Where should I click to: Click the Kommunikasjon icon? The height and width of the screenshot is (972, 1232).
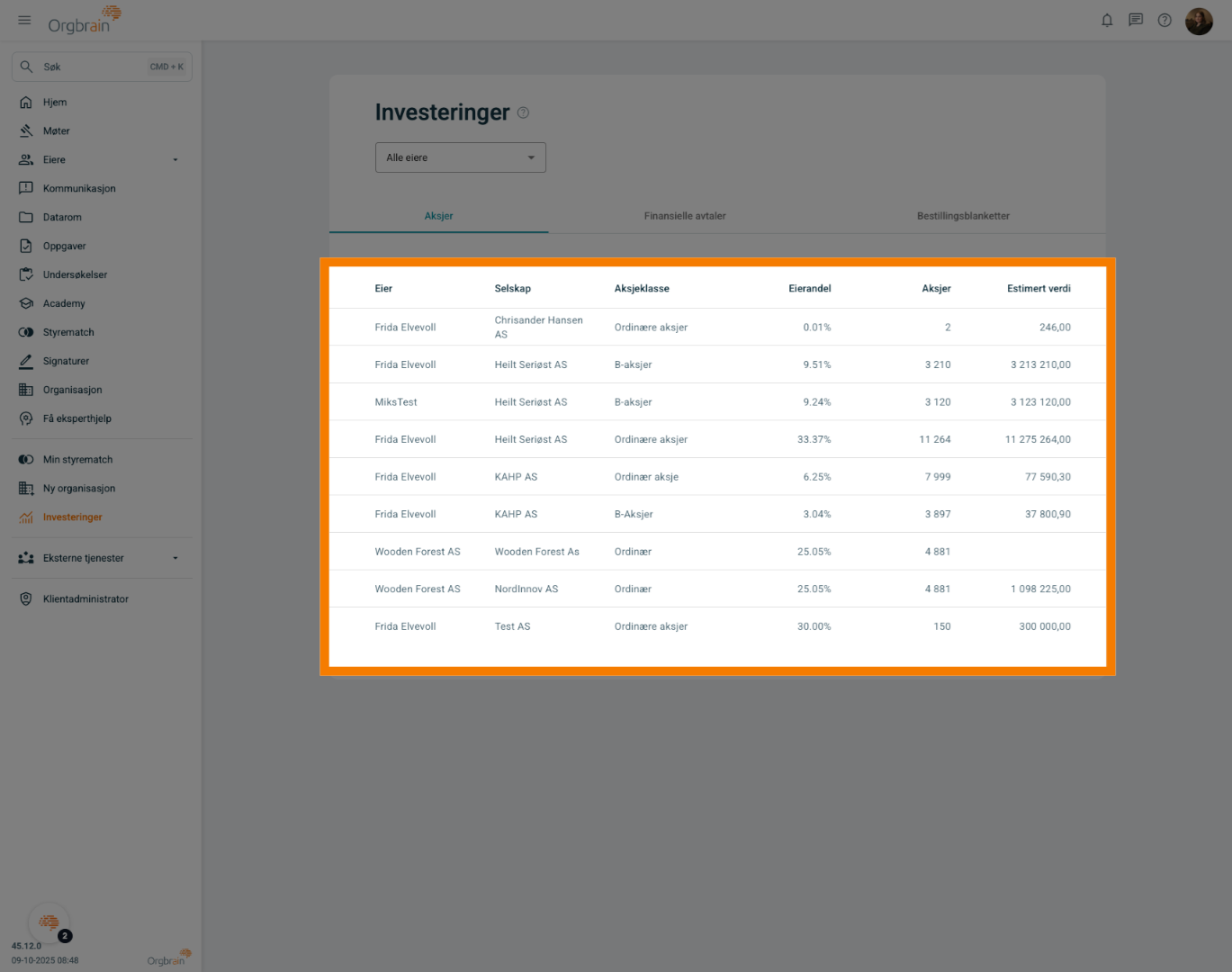(26, 189)
